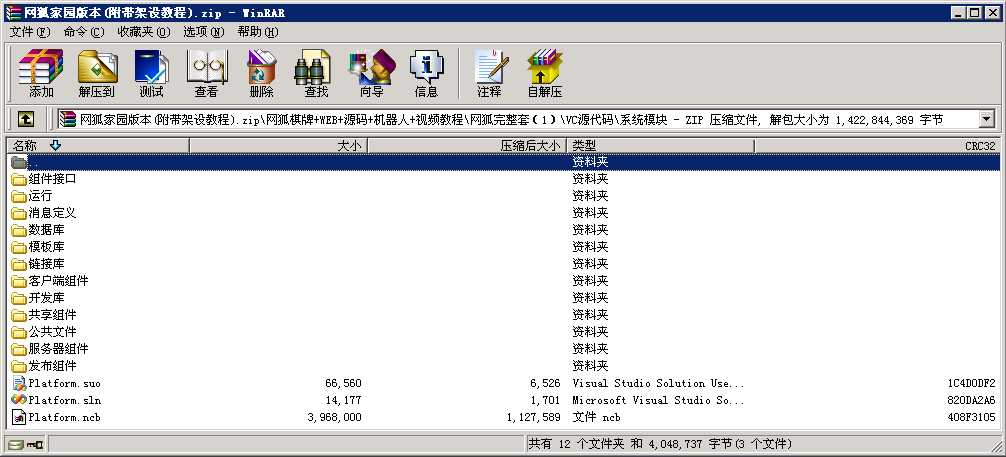Open the 注释 (Comment) tool

(490, 73)
